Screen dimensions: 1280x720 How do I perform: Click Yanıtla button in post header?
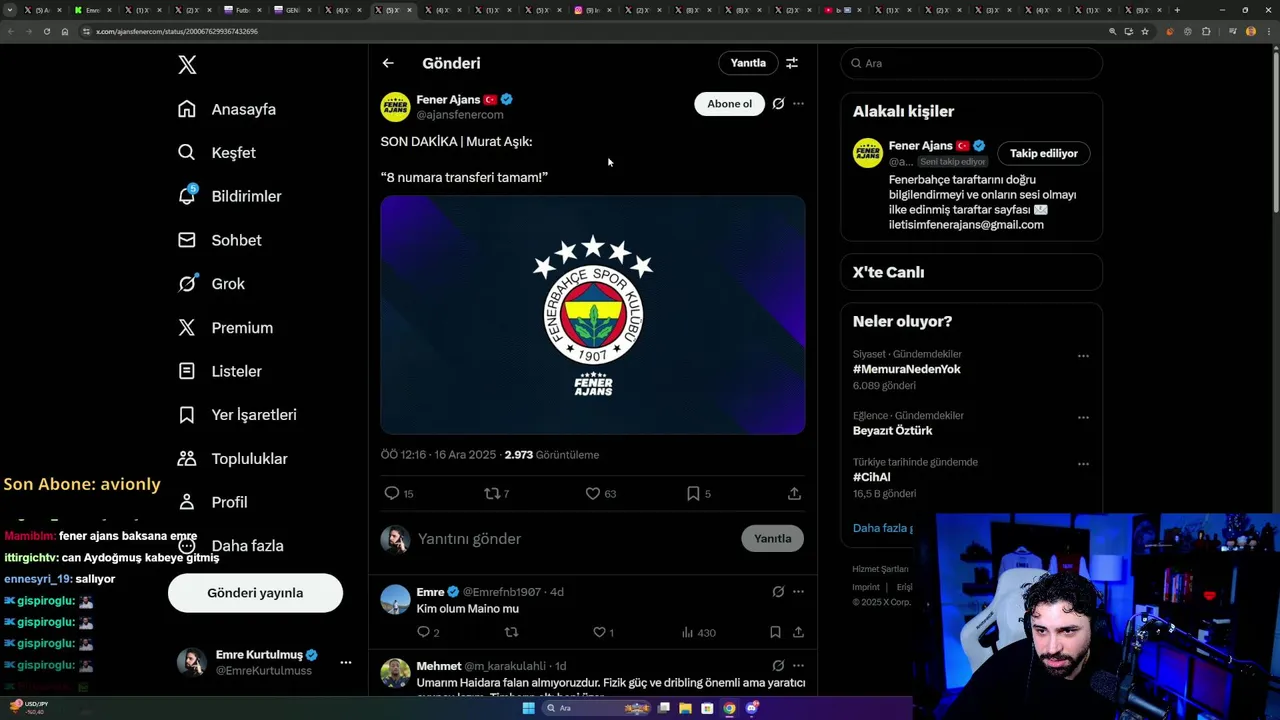(x=748, y=63)
